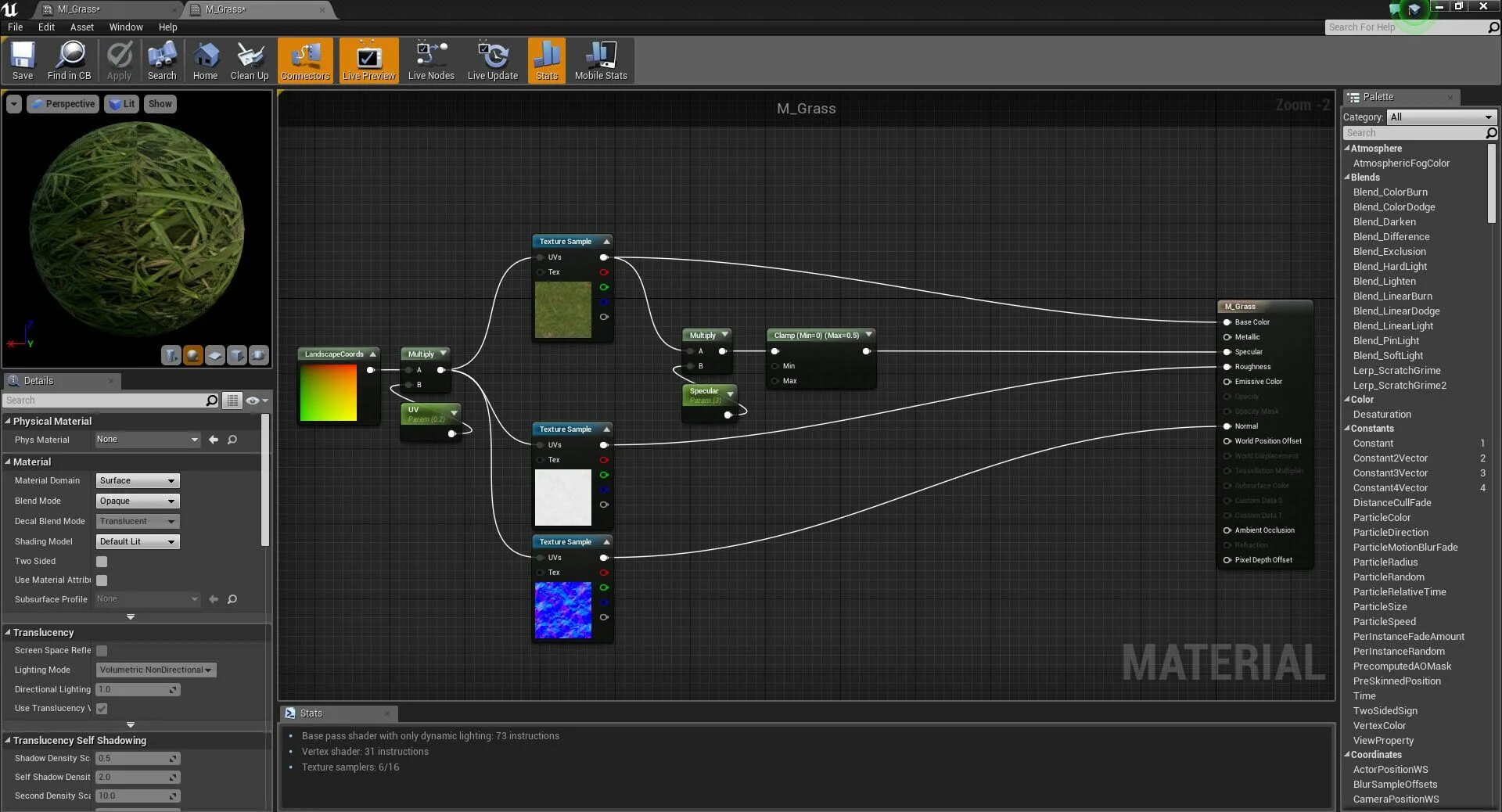
Task: Click Find in CB toolbar icon
Action: (70, 61)
